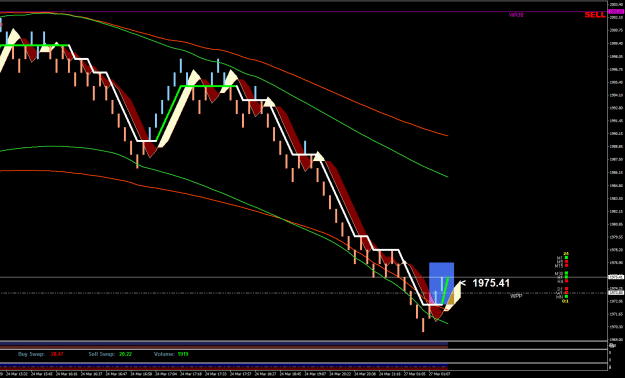Click the Sell Swap value 20.22
This screenshot has height=378, width=625.
point(125,354)
